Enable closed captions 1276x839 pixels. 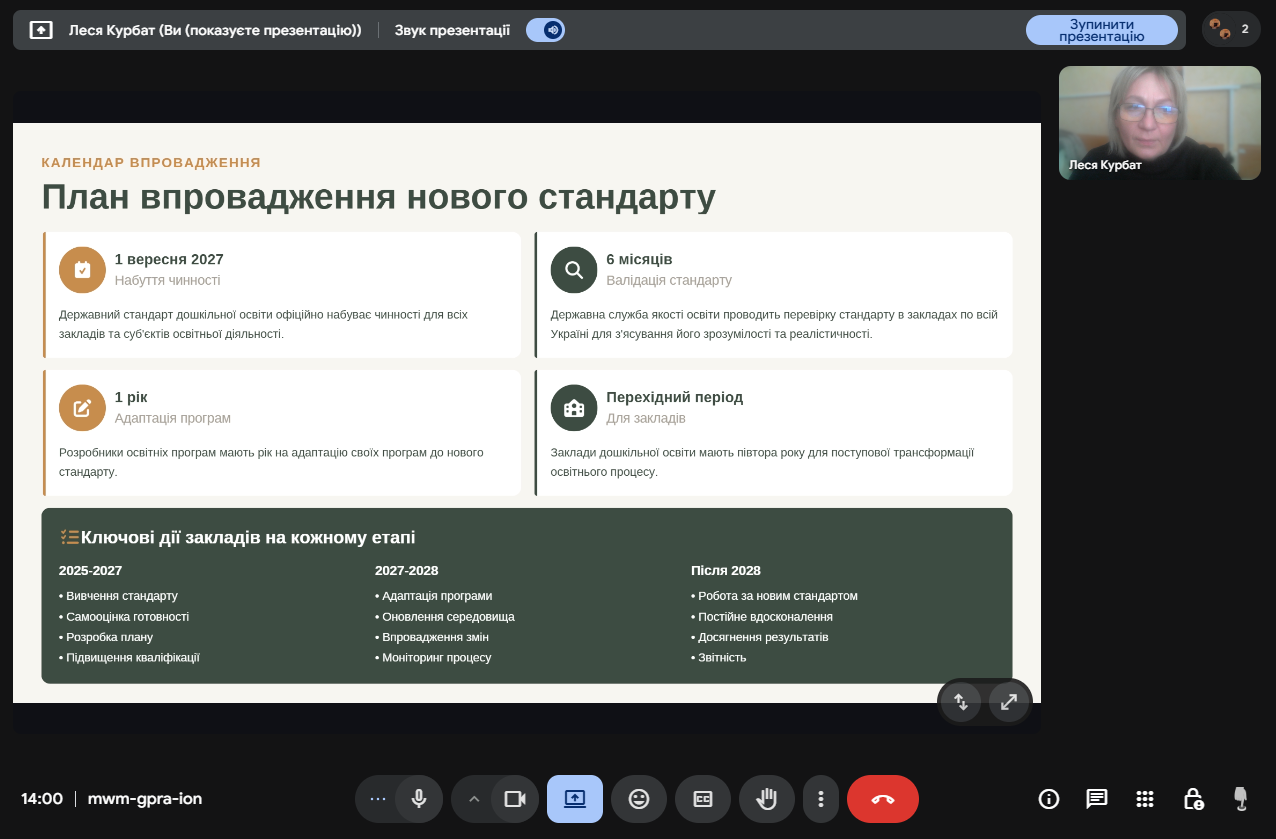tap(703, 799)
